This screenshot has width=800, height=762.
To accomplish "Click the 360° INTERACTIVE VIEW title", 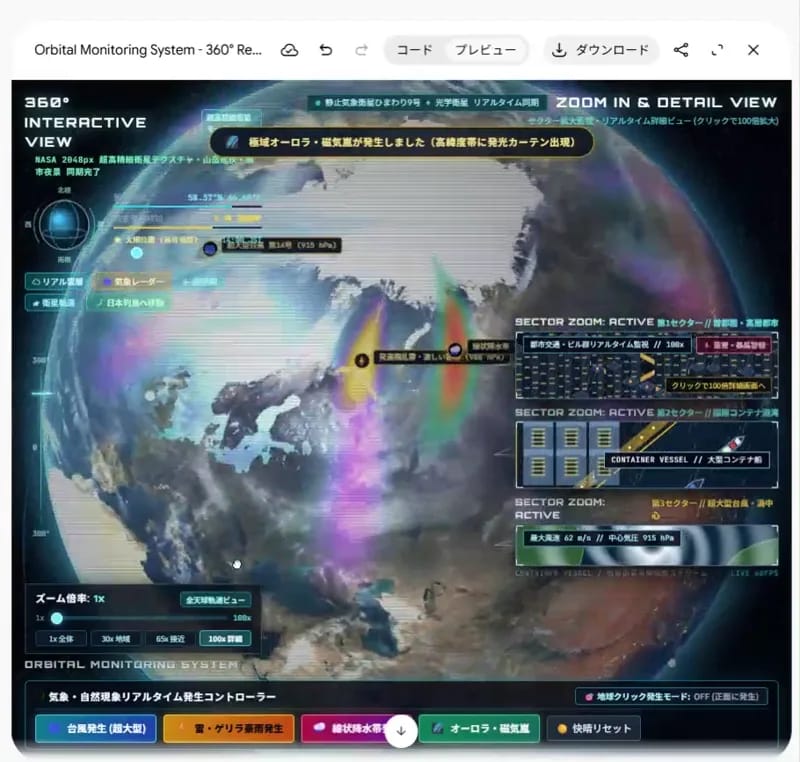I will coord(85,122).
